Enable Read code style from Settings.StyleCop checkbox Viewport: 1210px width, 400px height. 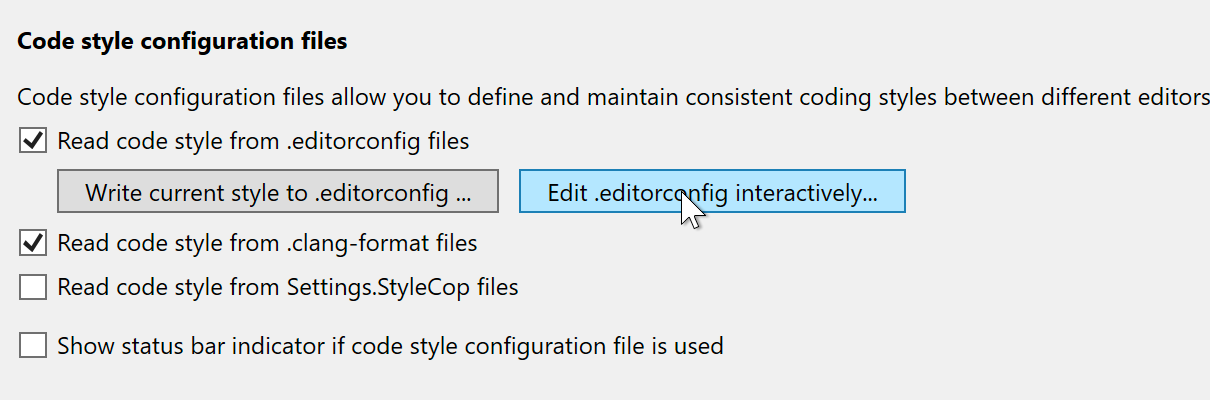click(x=33, y=288)
